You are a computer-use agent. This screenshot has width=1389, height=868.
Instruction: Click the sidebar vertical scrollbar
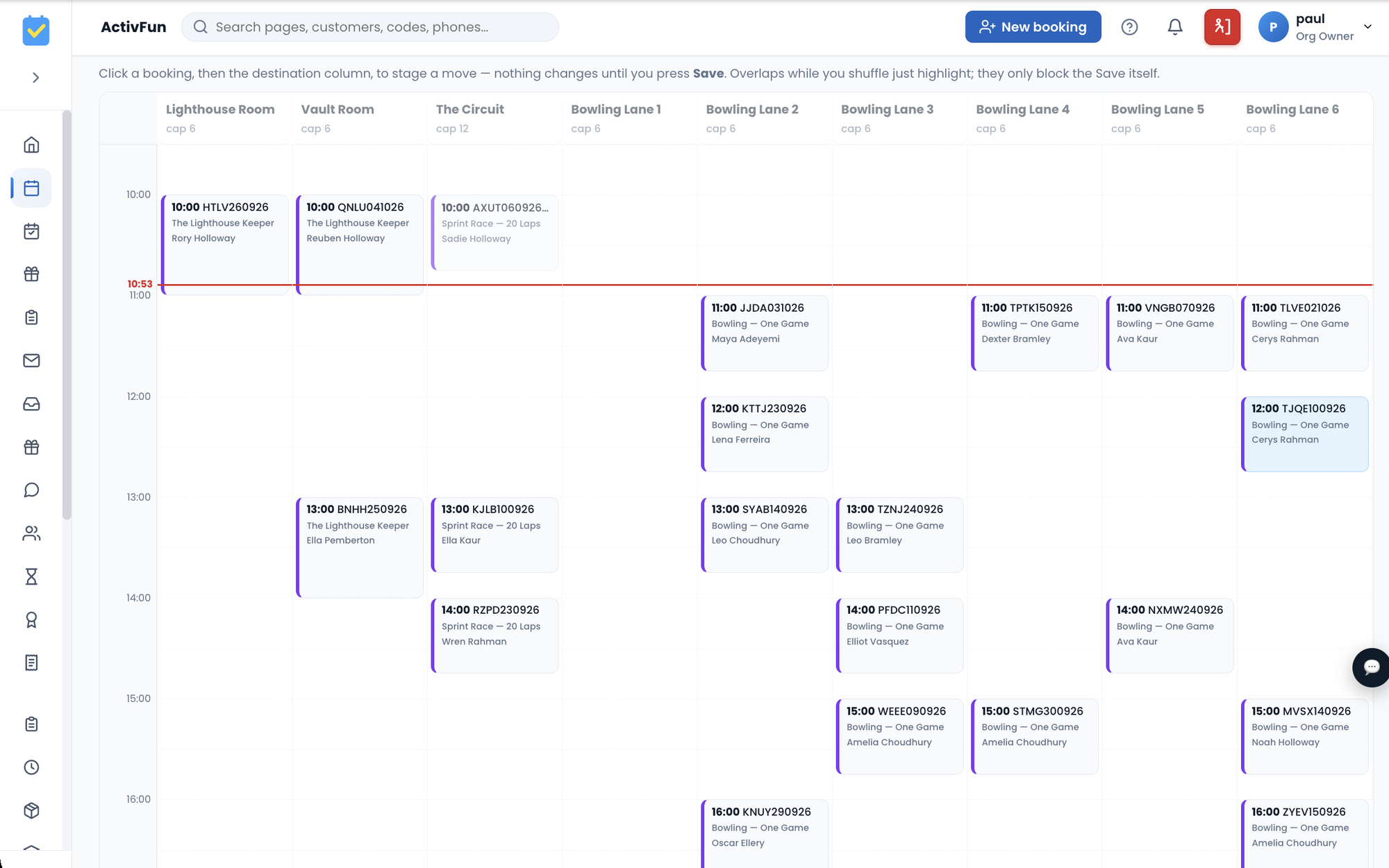[x=67, y=315]
